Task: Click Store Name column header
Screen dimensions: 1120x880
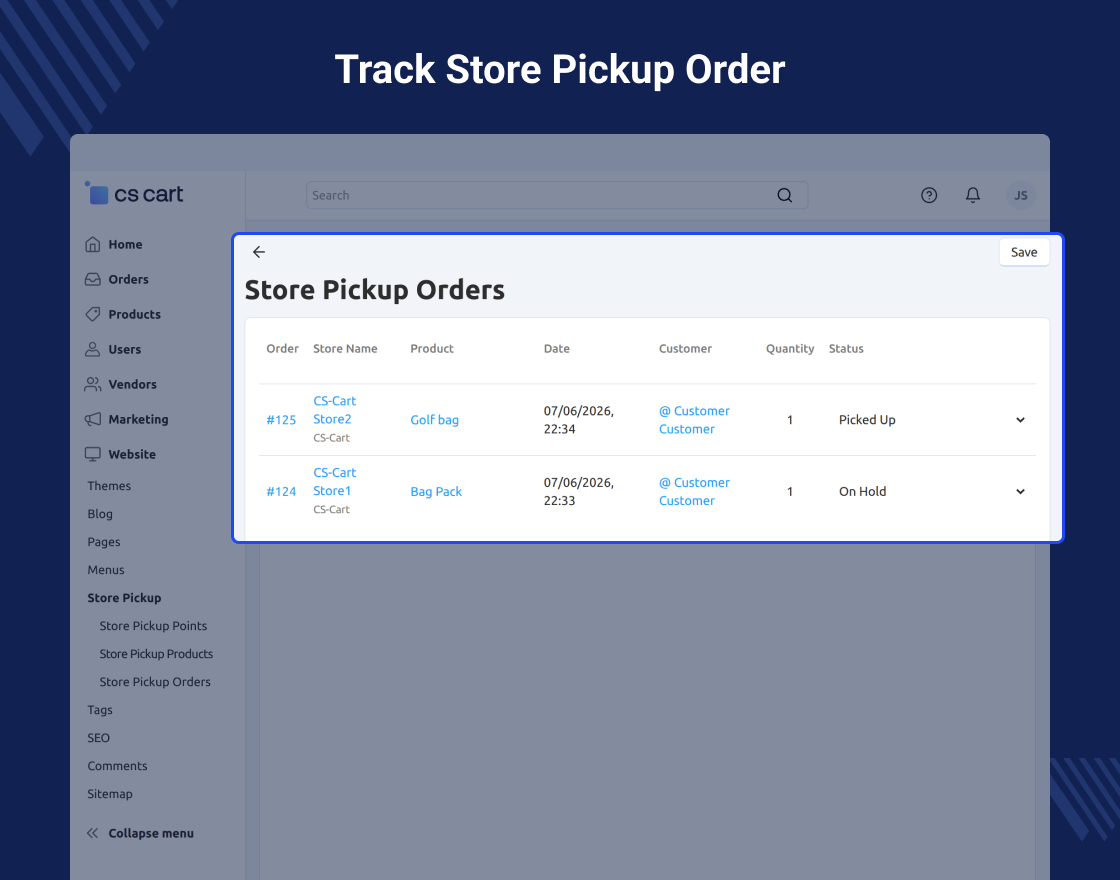Action: coord(345,349)
